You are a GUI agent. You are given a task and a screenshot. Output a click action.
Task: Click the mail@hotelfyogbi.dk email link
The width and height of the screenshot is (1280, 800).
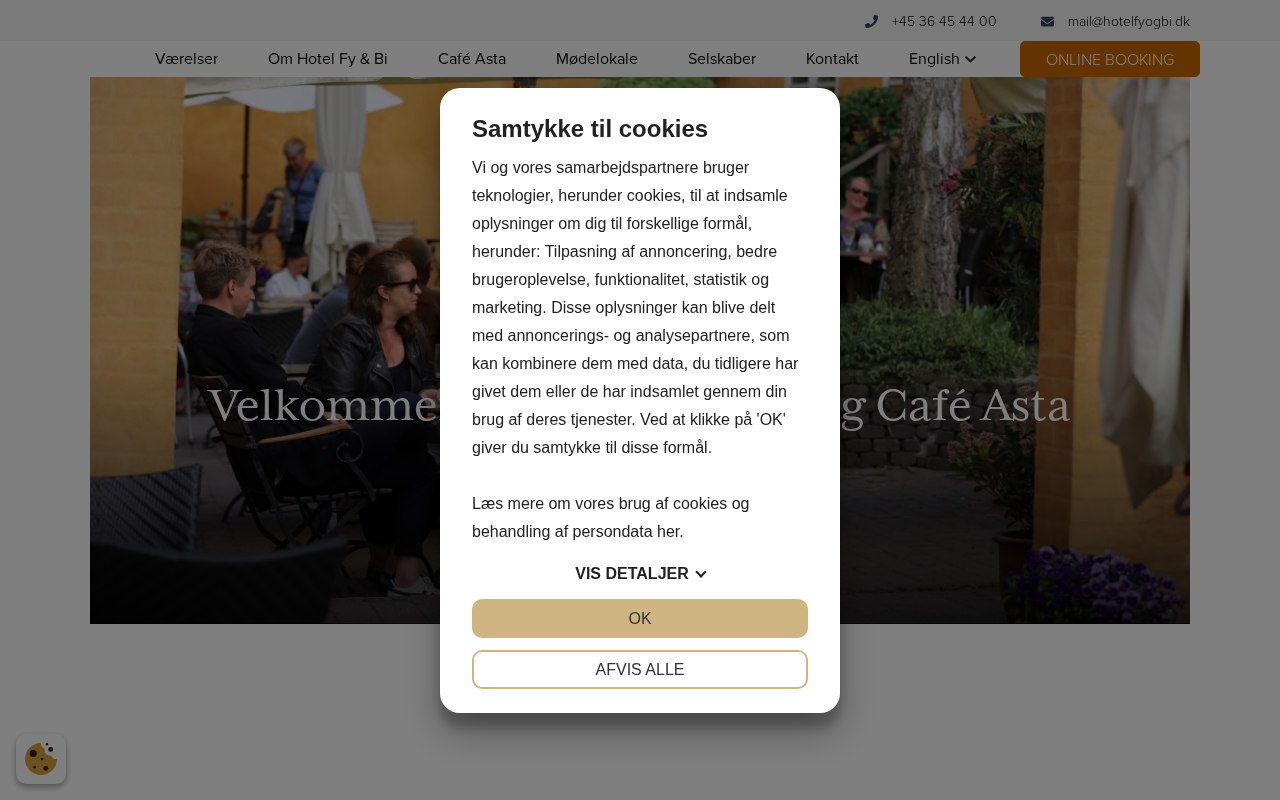point(1129,21)
